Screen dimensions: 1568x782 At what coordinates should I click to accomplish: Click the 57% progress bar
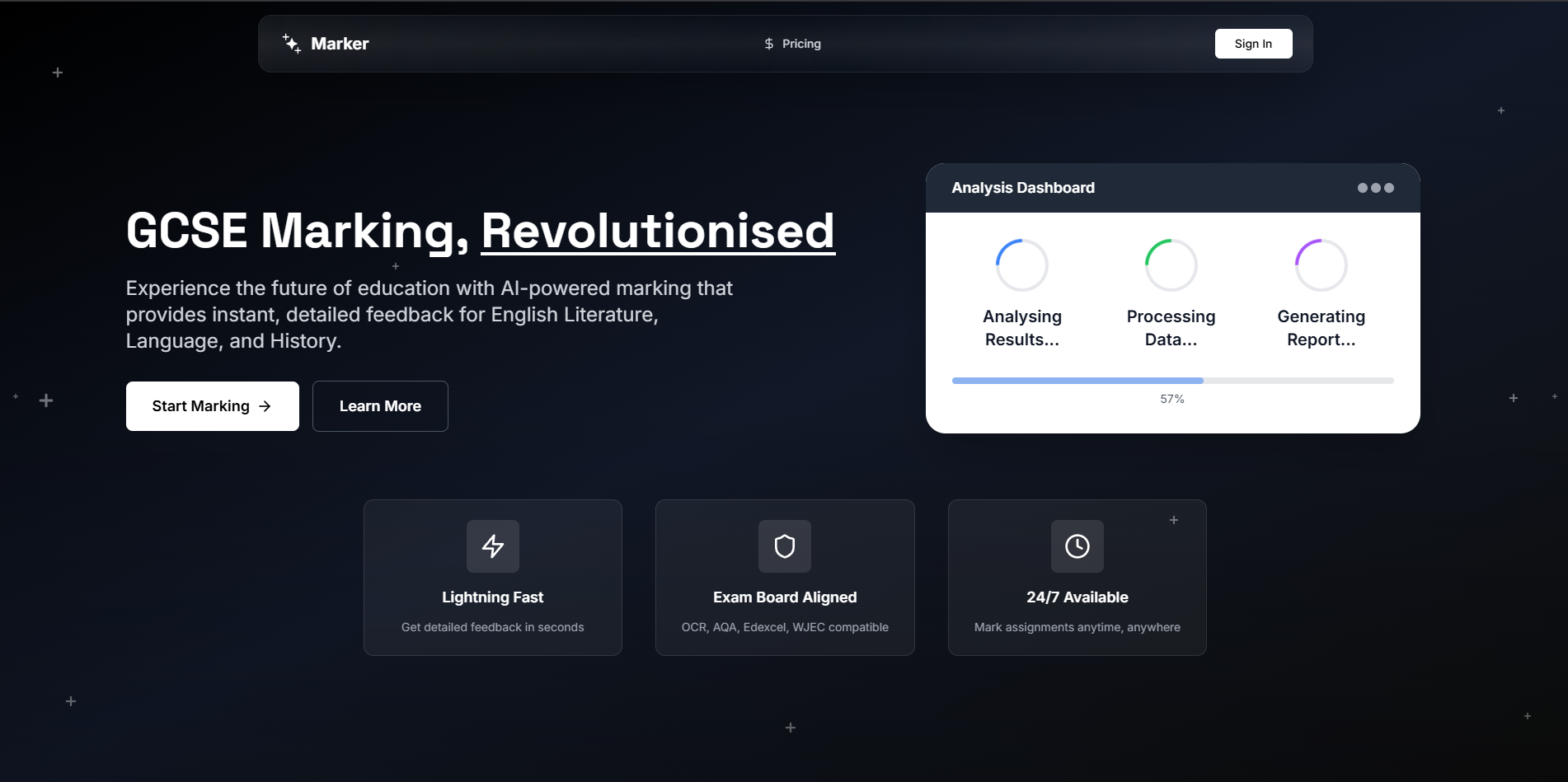(x=1171, y=381)
